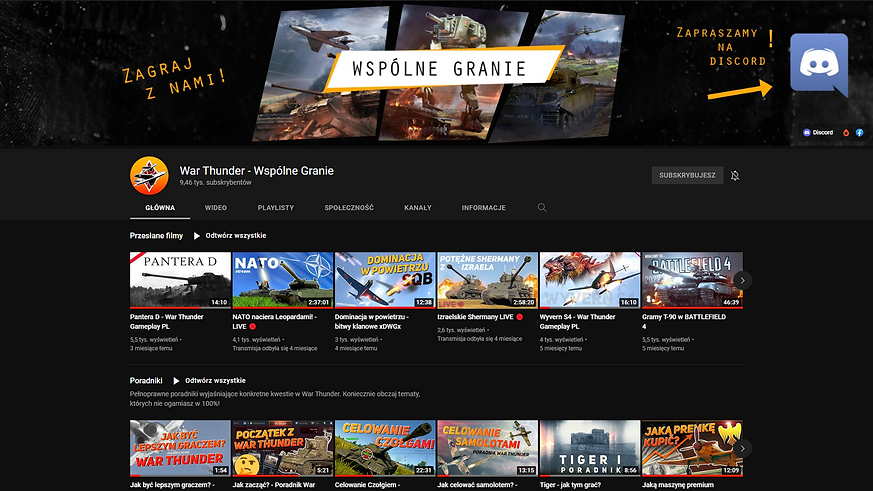Click the channel name 'War Thunder - Wspólne Granie'
Image resolution: width=873 pixels, height=491 pixels.
257,171
